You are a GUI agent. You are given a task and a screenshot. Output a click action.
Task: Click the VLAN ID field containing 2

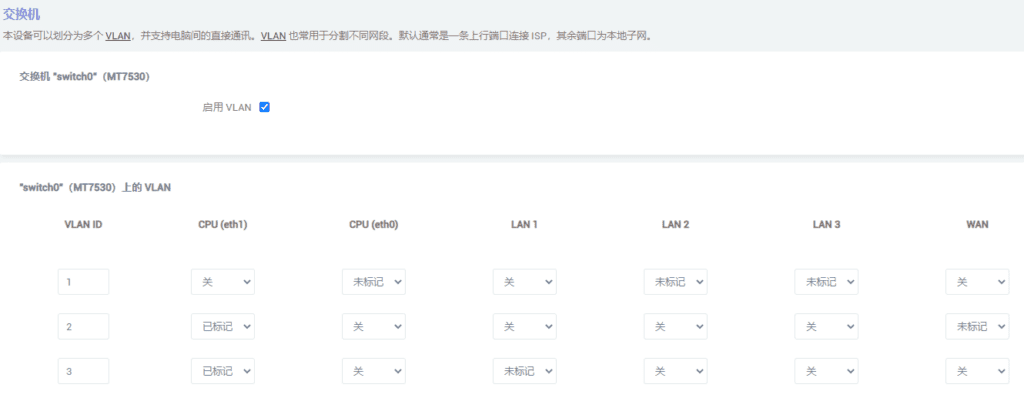pos(84,326)
